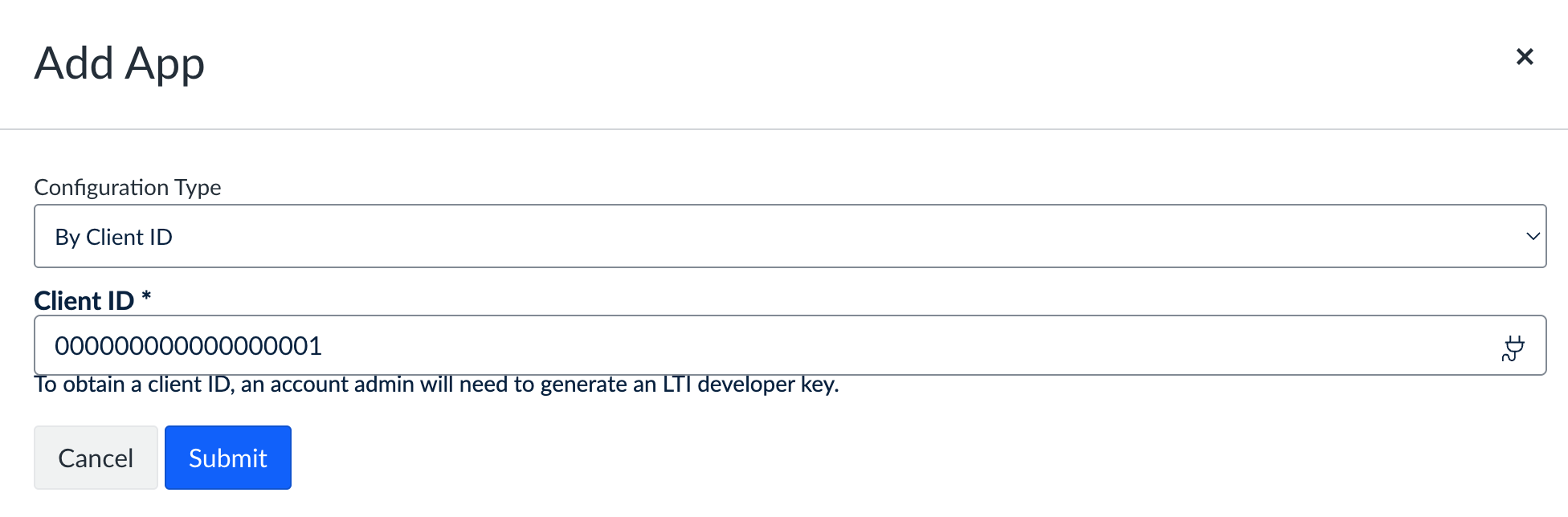Click the blue Submit button
The height and width of the screenshot is (517, 1568).
227,457
